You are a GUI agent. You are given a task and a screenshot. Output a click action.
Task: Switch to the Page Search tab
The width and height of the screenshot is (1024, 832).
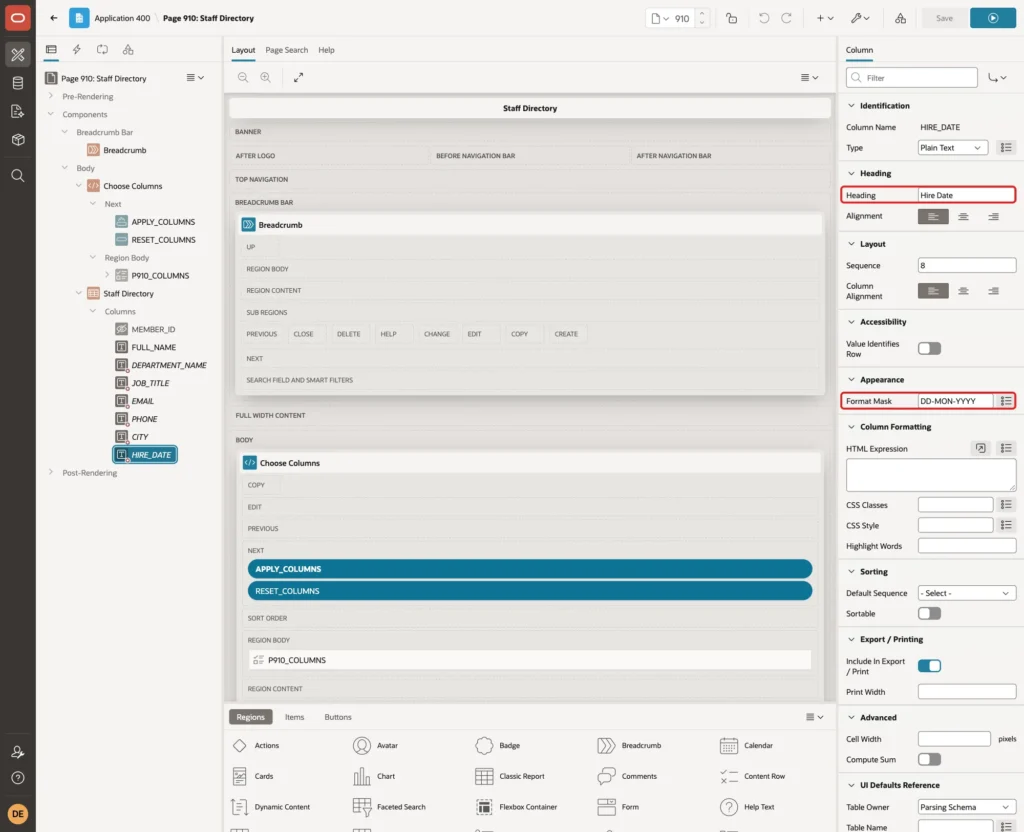click(x=286, y=50)
